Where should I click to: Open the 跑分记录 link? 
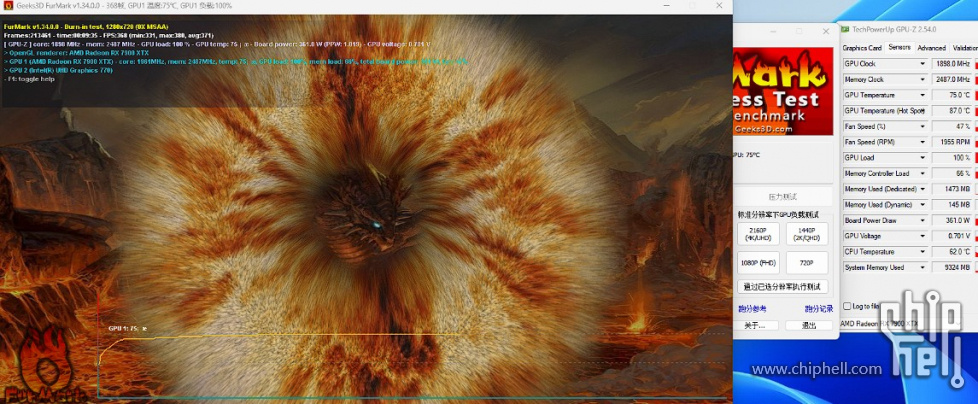[819, 309]
